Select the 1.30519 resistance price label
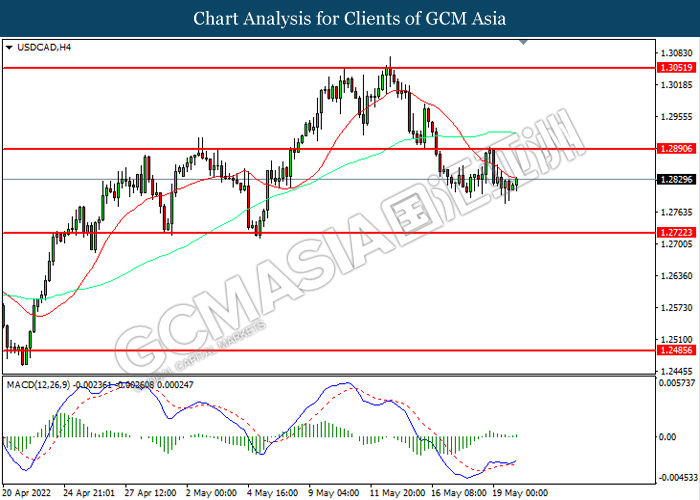This screenshot has height=500, width=700. point(676,68)
